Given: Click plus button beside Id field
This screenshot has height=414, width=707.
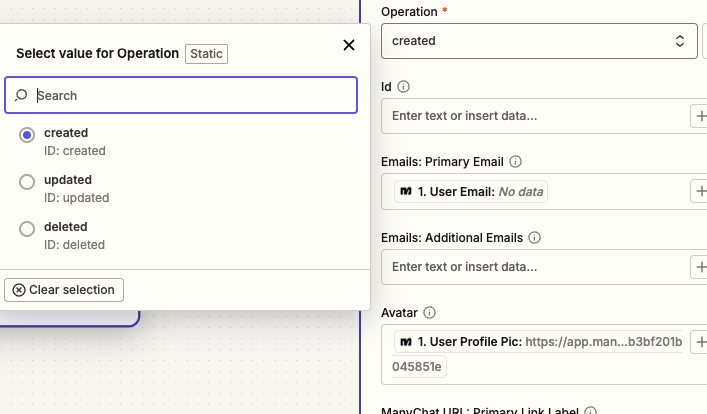Looking at the screenshot, I should click(x=699, y=116).
